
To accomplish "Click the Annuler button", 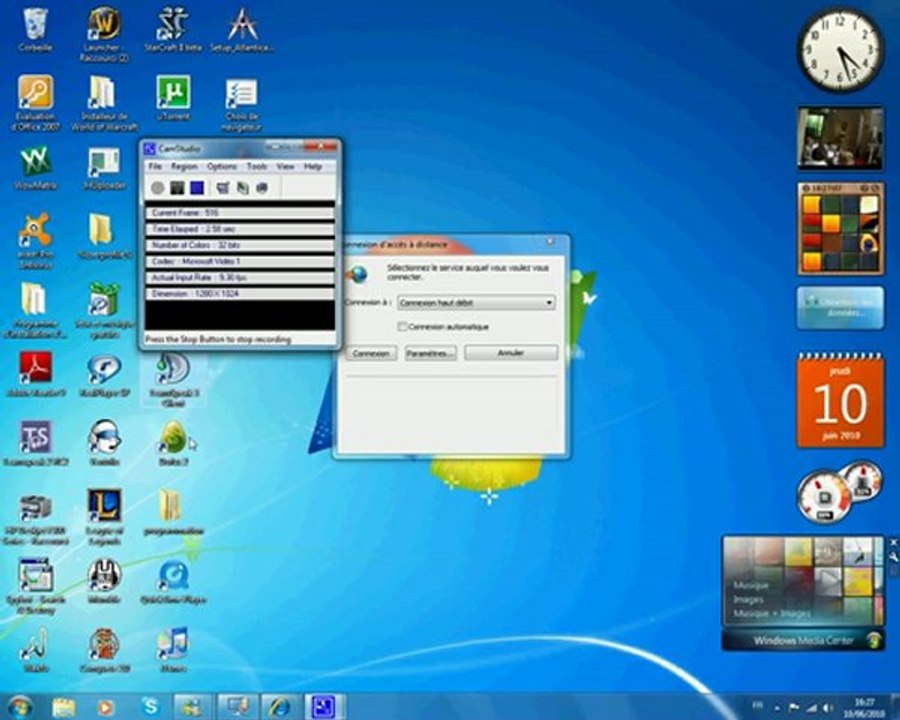I will point(511,353).
